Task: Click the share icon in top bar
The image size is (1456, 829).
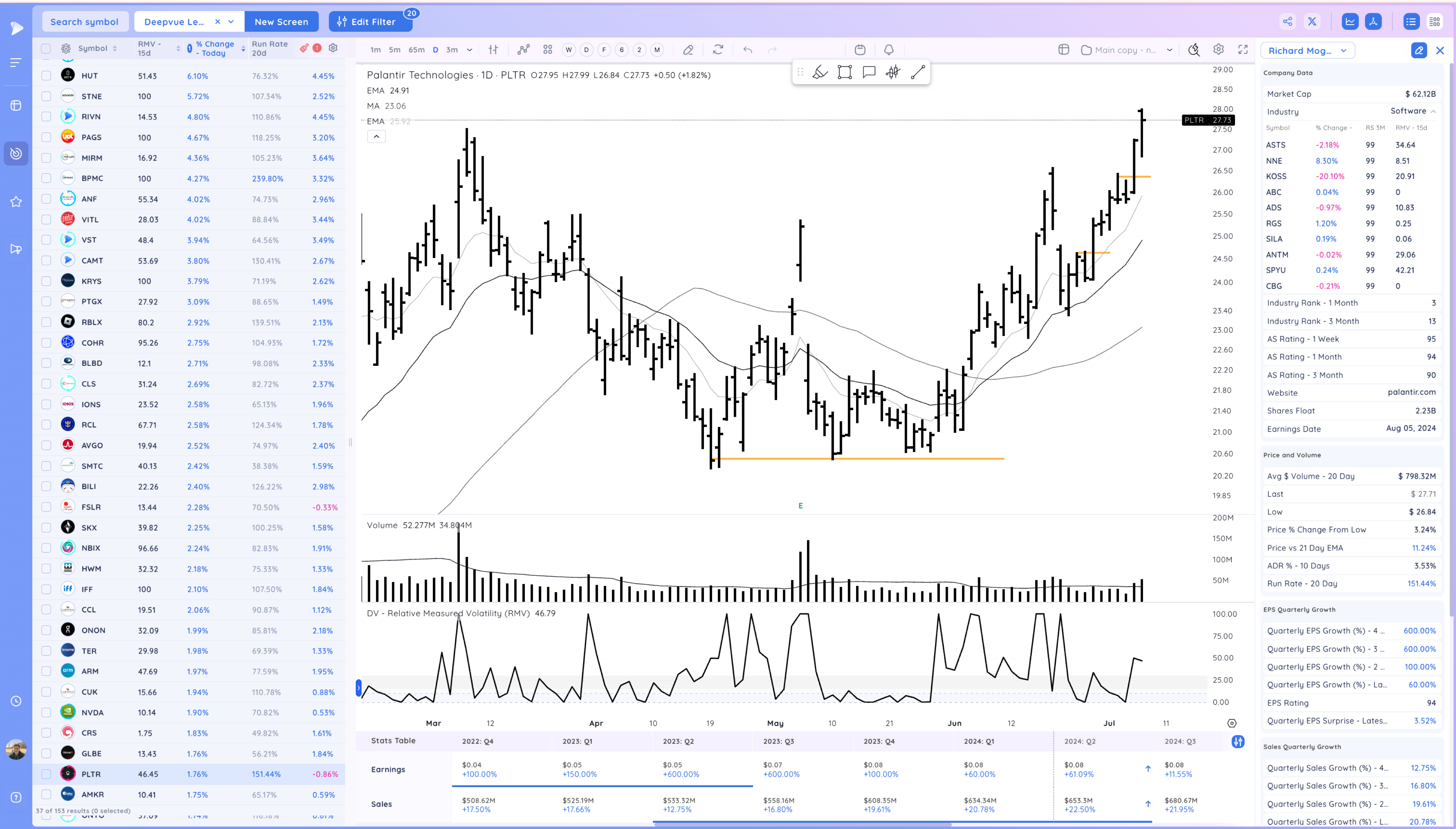Action: tap(1287, 21)
